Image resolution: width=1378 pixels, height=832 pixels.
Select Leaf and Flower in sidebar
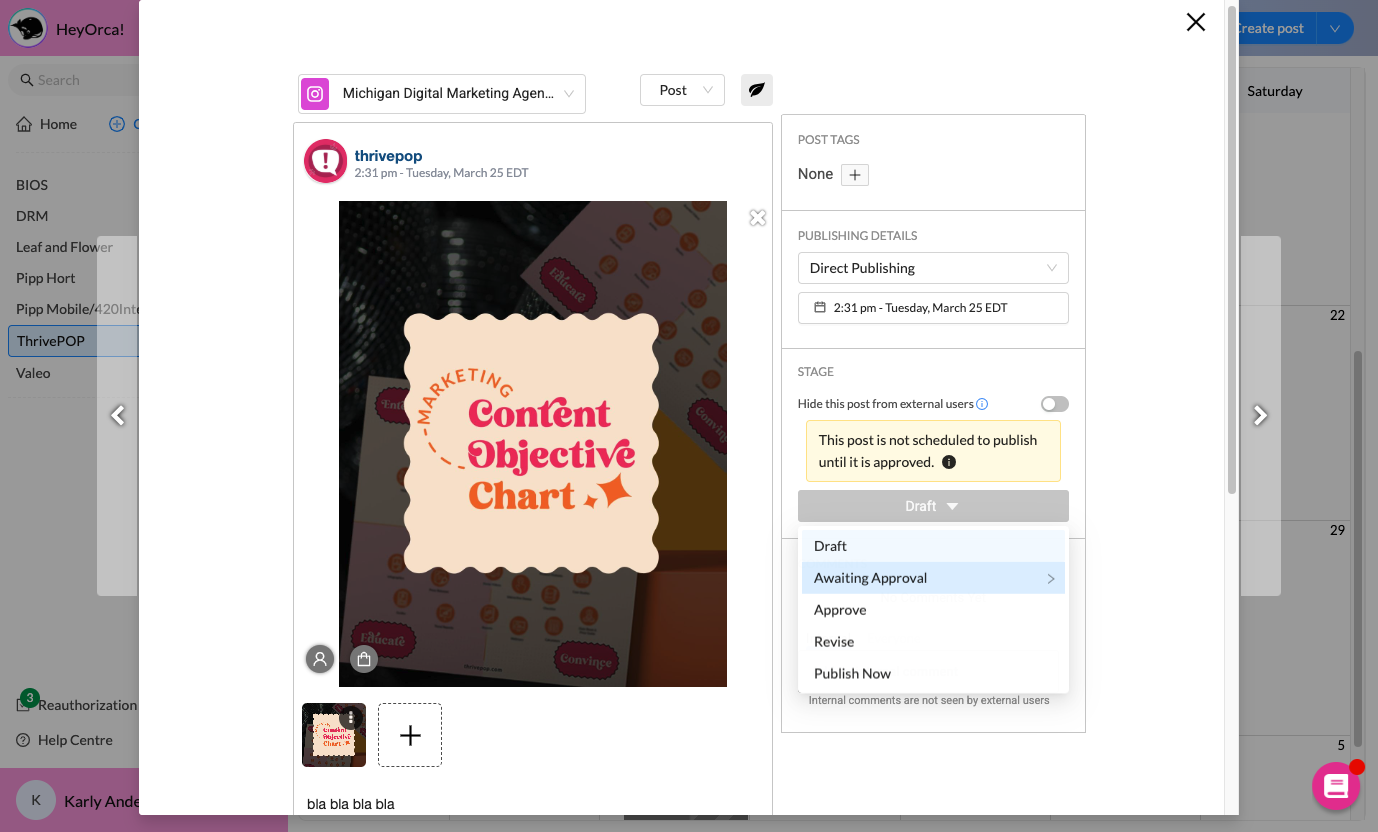pos(64,247)
